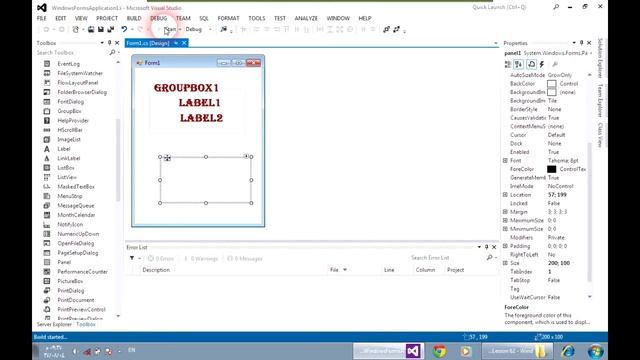Viewport: 640px width, 360px height.
Task: Click LABEL1 on the form
Action: pos(200,103)
